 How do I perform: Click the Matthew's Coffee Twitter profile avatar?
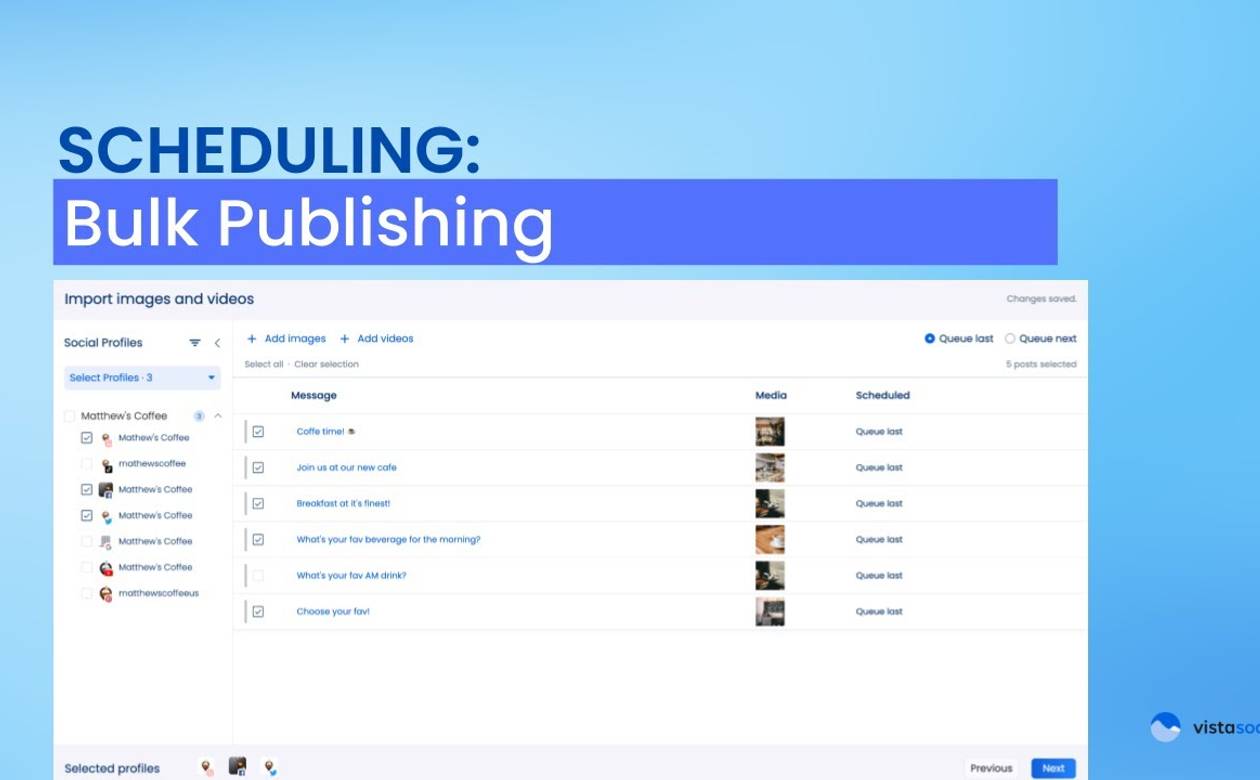106,516
